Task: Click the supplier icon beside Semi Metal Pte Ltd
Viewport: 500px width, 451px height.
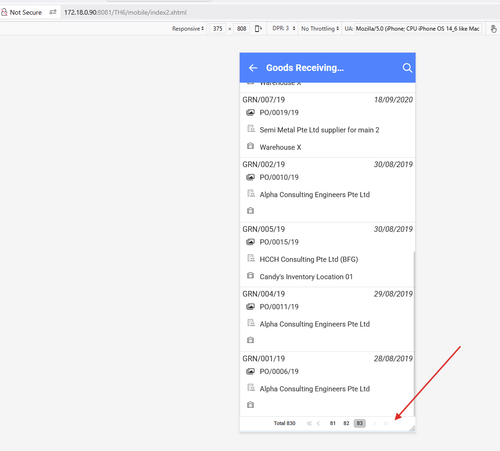Action: (251, 129)
